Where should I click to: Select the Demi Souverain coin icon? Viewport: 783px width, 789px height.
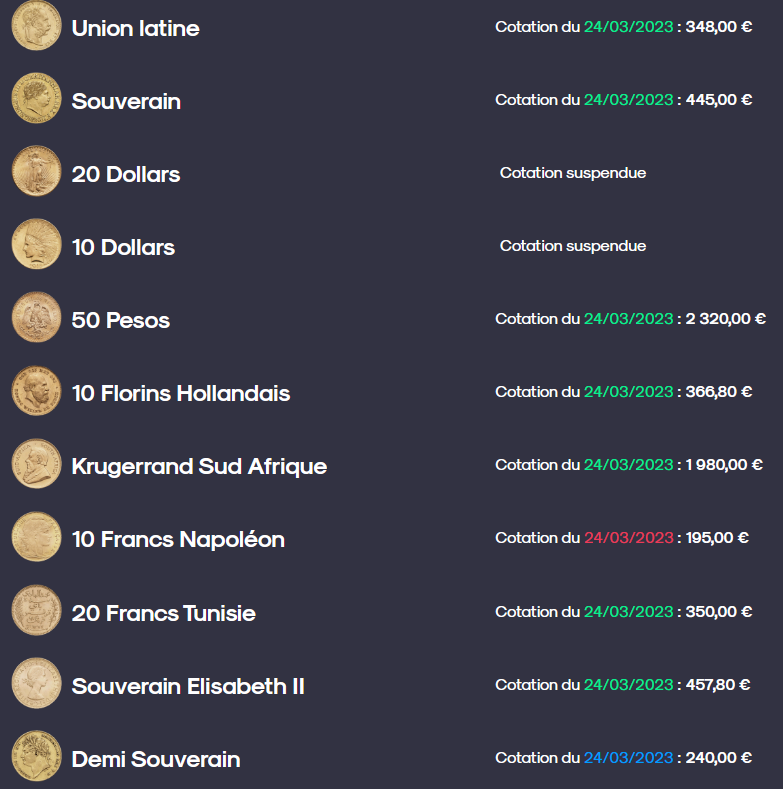pos(36,756)
